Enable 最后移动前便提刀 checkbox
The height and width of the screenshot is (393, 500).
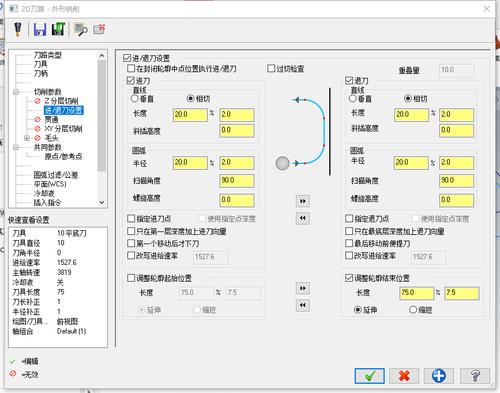pyautogui.click(x=349, y=243)
